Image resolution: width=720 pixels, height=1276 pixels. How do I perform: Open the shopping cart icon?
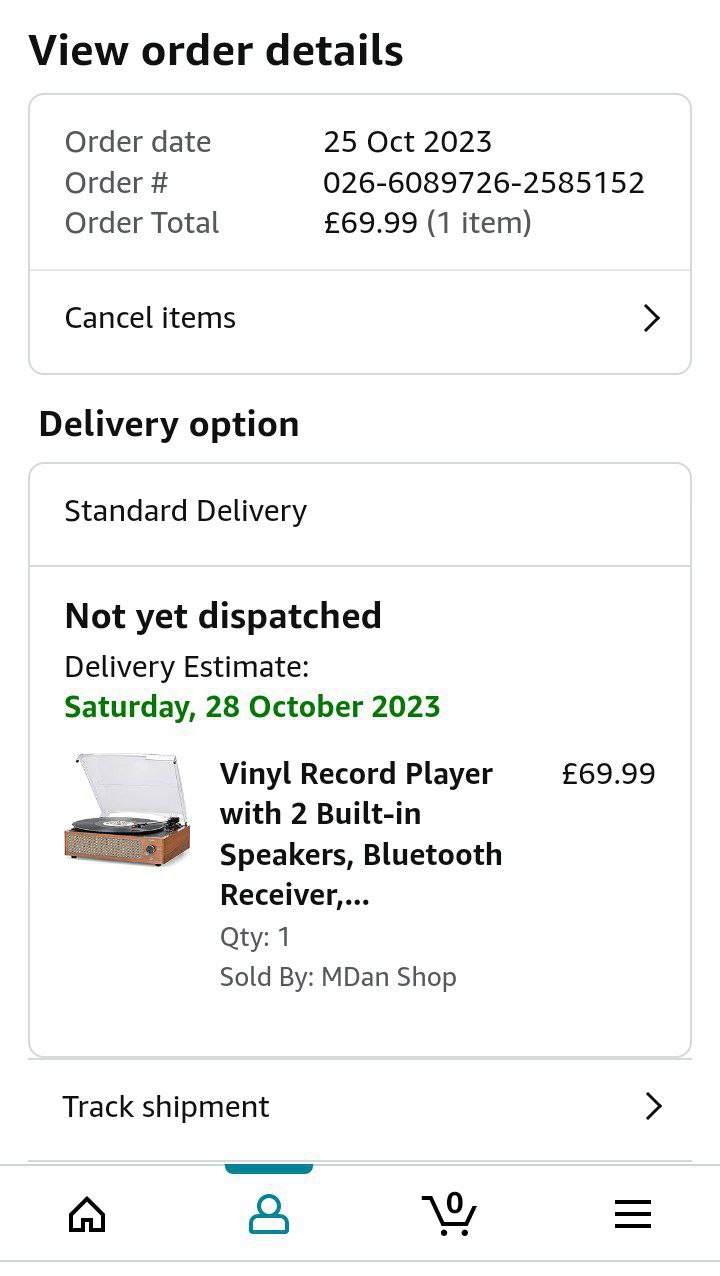pos(449,1214)
